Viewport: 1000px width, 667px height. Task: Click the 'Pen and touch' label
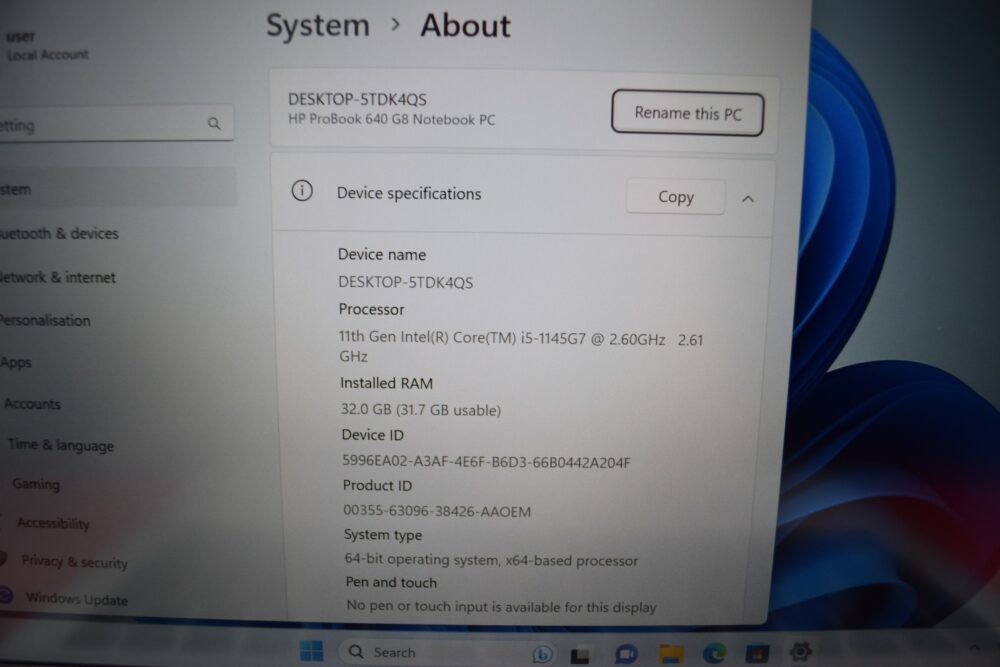tap(392, 582)
